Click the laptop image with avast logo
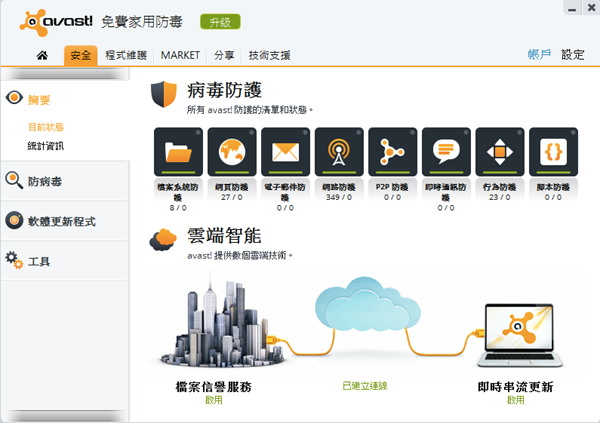Screen dimensions: 600x423 click(x=520, y=335)
